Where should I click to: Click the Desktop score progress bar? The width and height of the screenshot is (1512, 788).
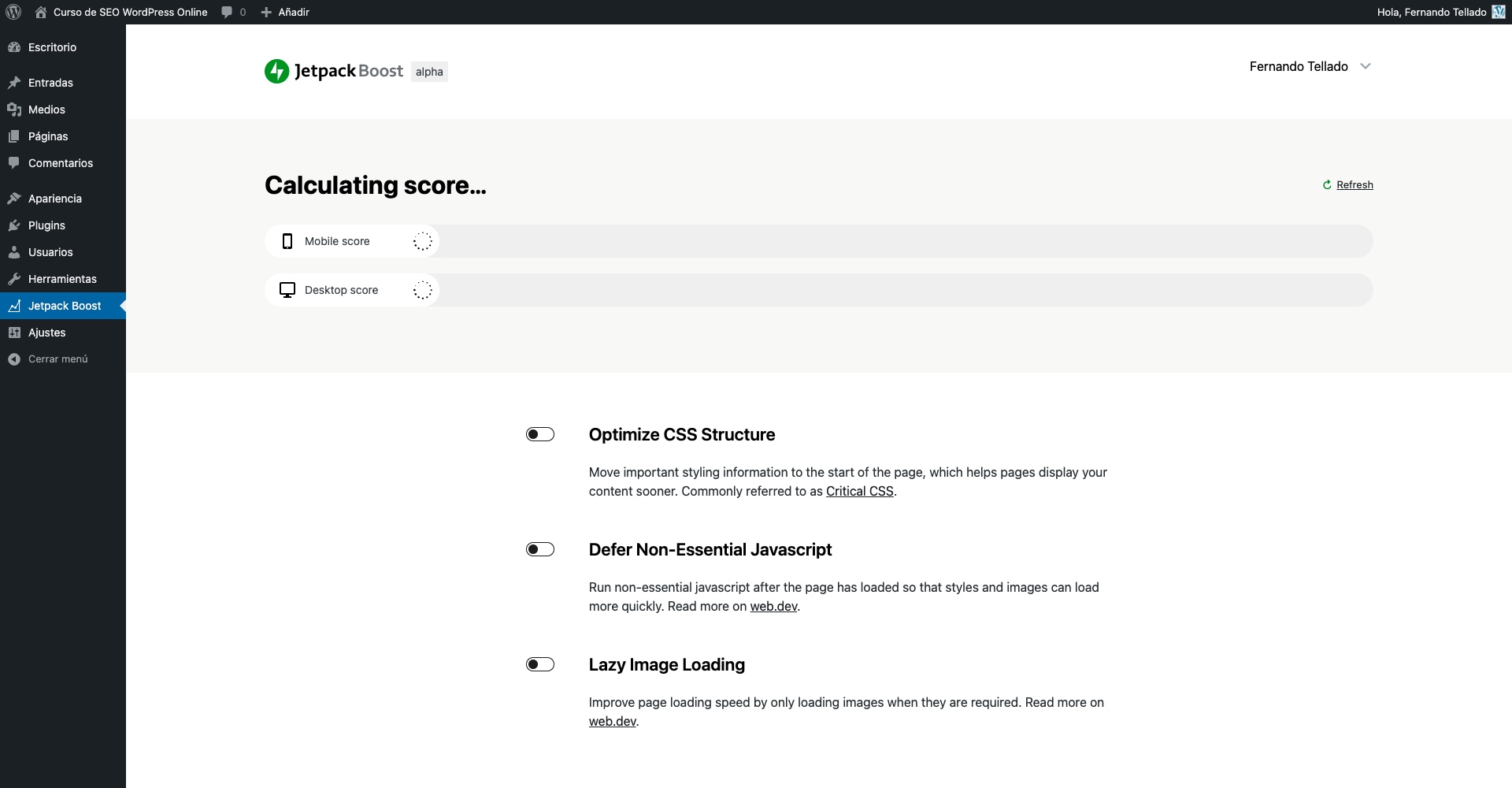[819, 290]
